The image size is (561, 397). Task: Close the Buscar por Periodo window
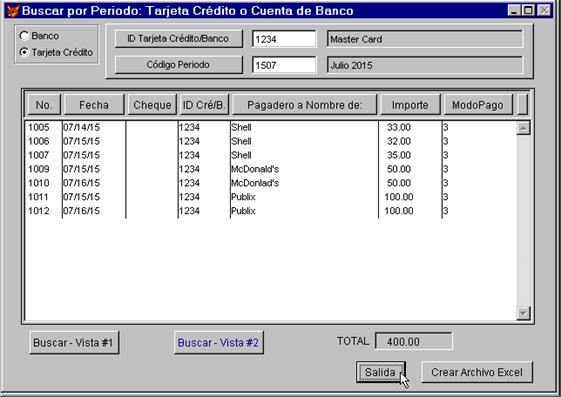(544, 10)
